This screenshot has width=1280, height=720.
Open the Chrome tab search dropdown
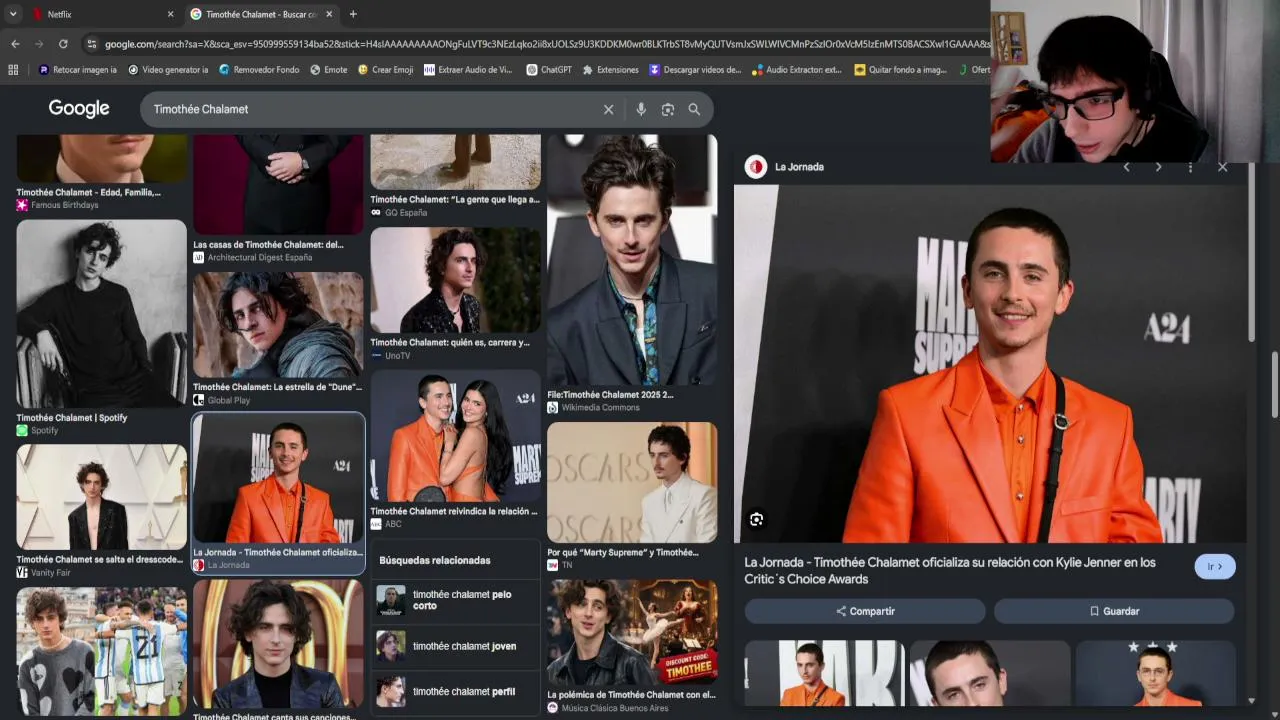(13, 14)
